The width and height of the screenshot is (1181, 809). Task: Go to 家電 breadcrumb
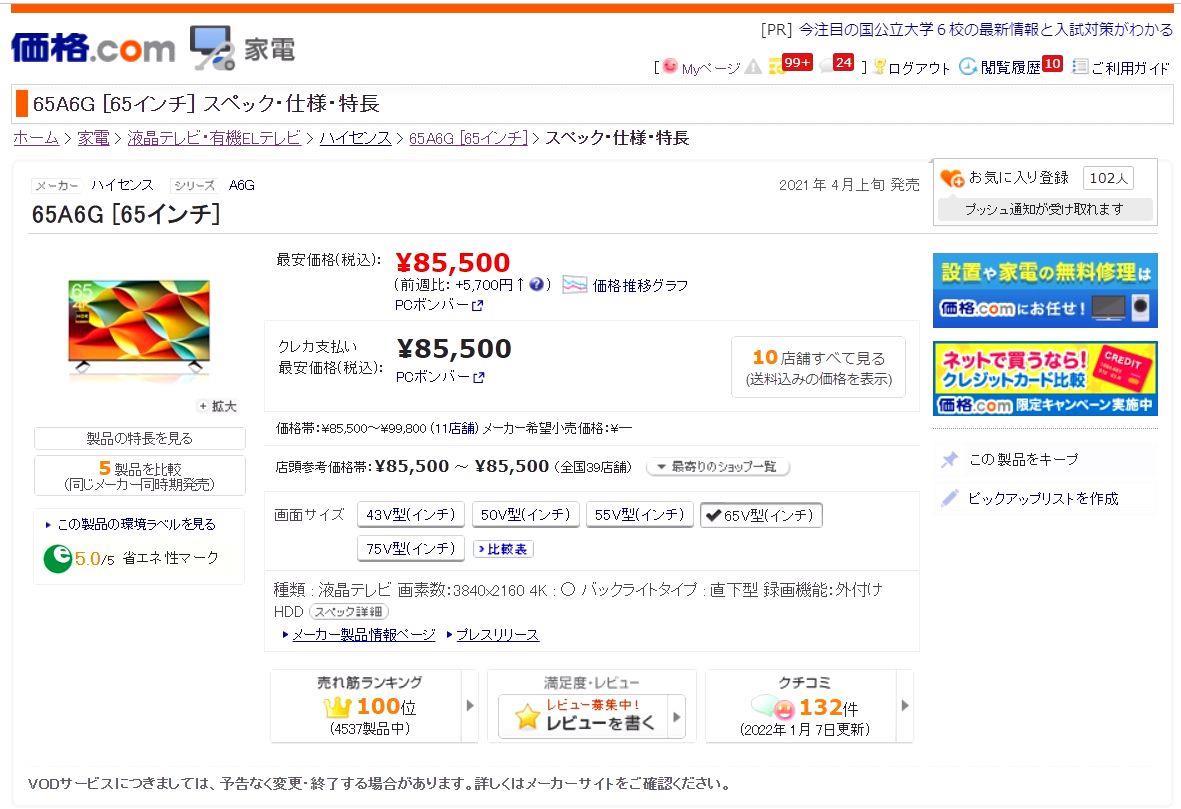click(x=93, y=138)
